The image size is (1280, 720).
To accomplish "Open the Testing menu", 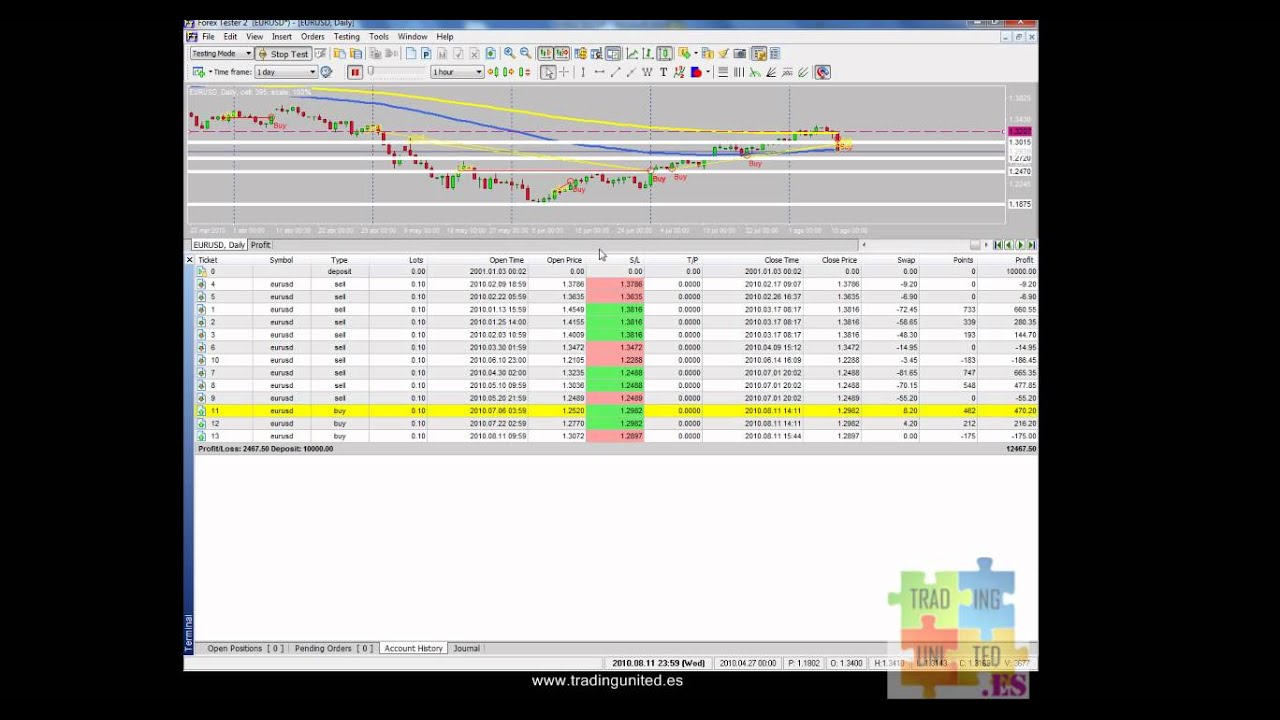I will coord(346,37).
